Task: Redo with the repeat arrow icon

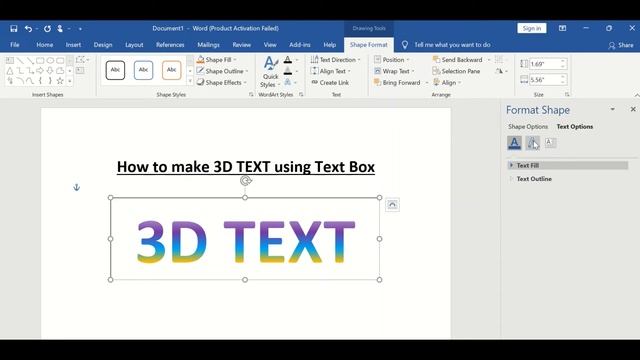Action: pos(47,29)
